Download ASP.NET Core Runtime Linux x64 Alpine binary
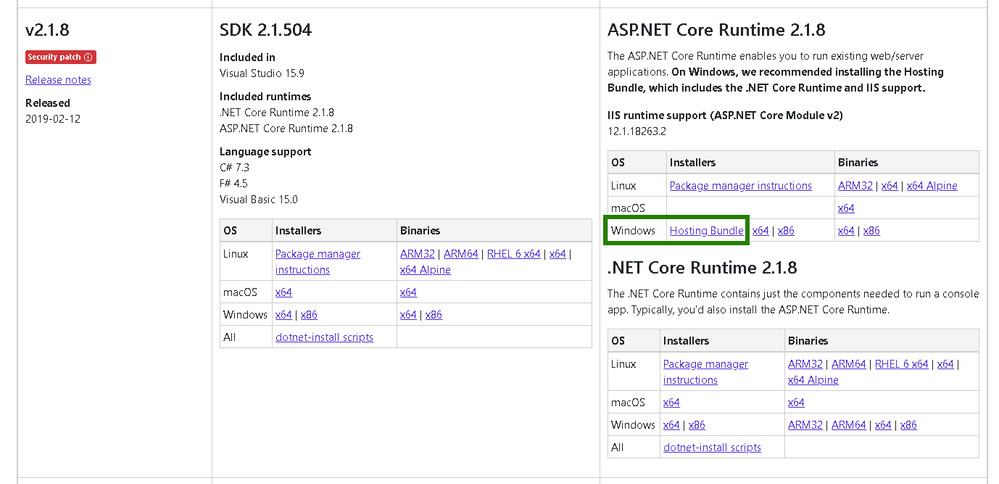This screenshot has height=484, width=999. pos(931,186)
